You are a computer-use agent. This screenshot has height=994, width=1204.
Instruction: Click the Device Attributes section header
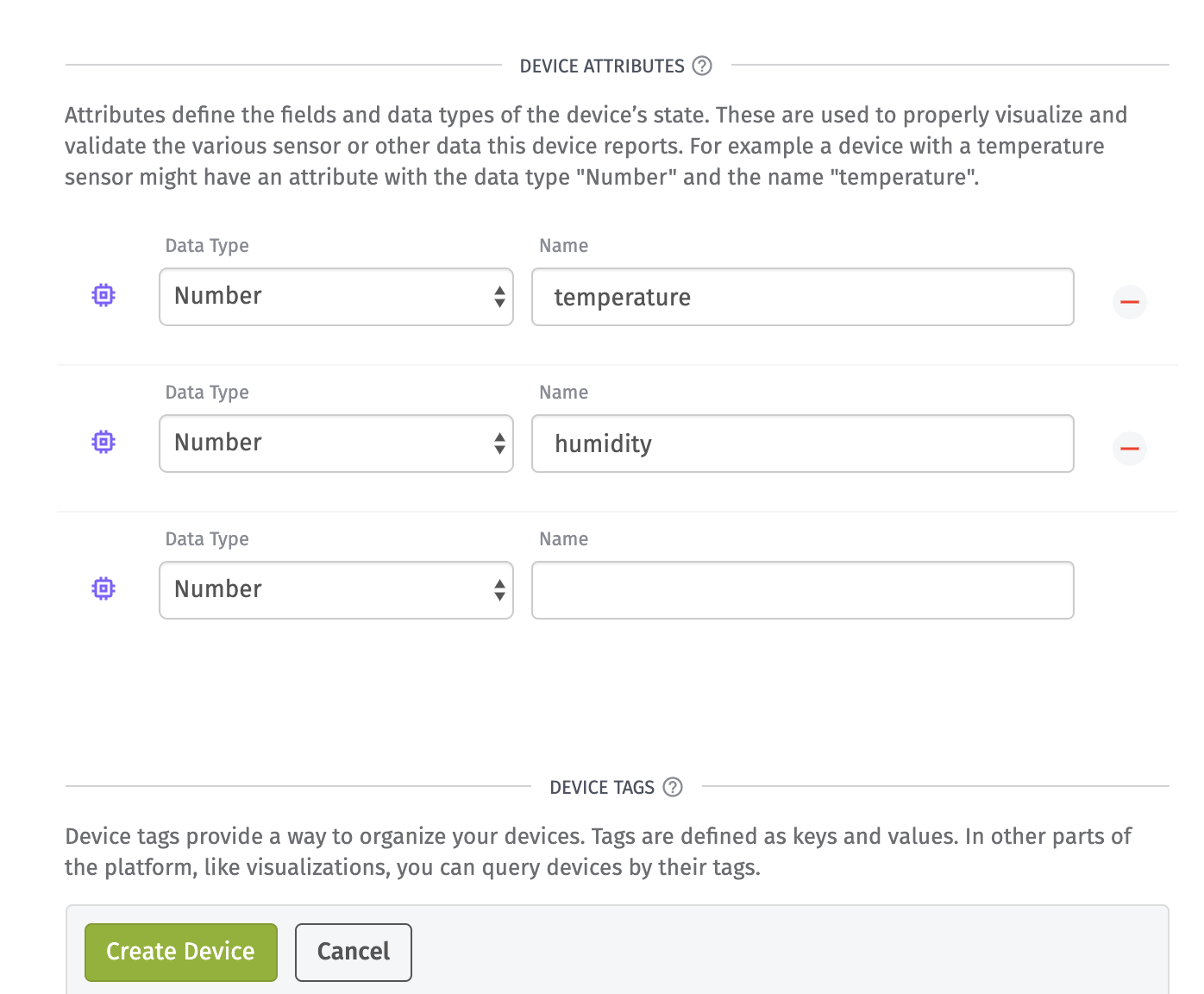click(x=601, y=66)
